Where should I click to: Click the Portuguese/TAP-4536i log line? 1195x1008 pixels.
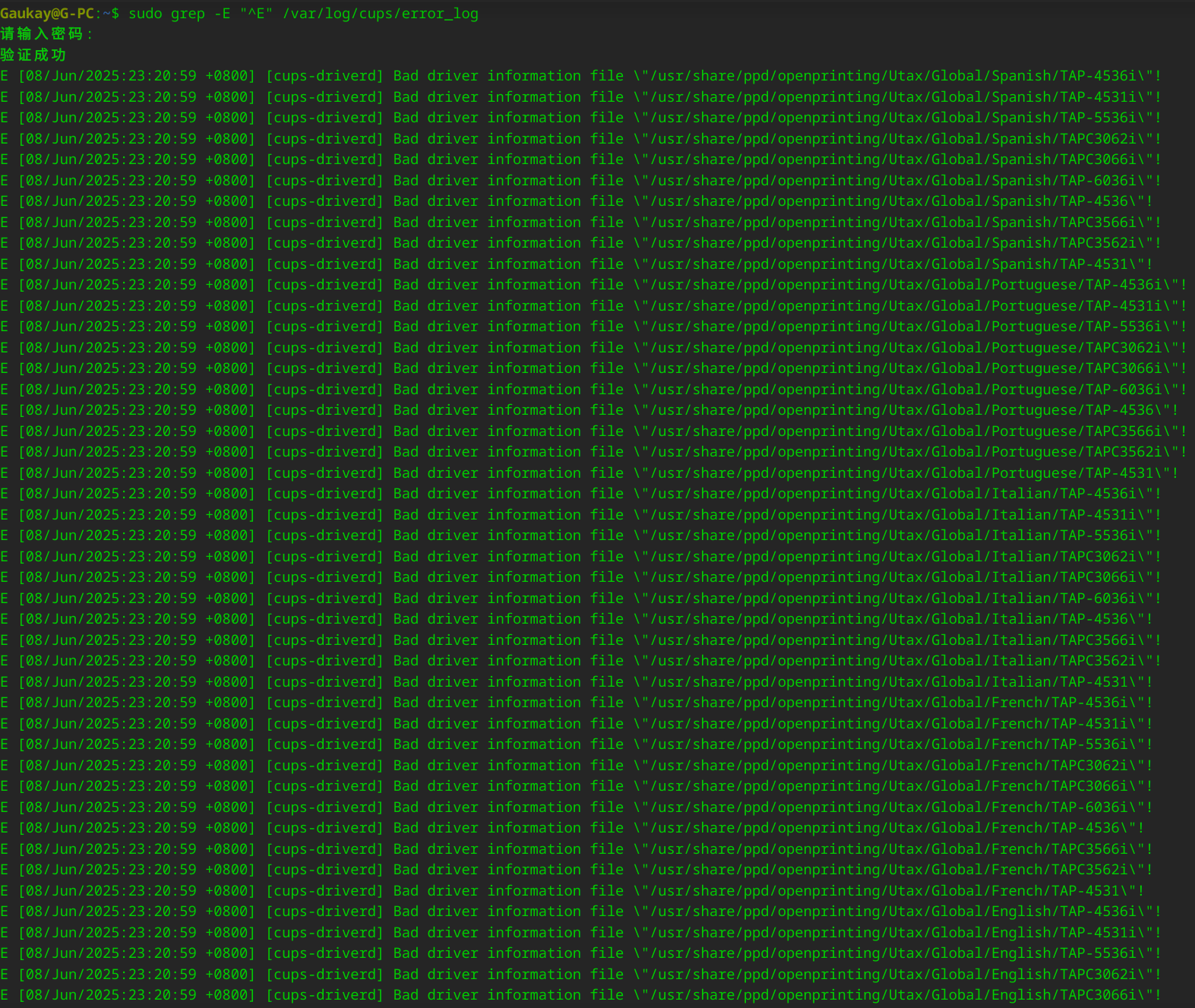point(593,285)
